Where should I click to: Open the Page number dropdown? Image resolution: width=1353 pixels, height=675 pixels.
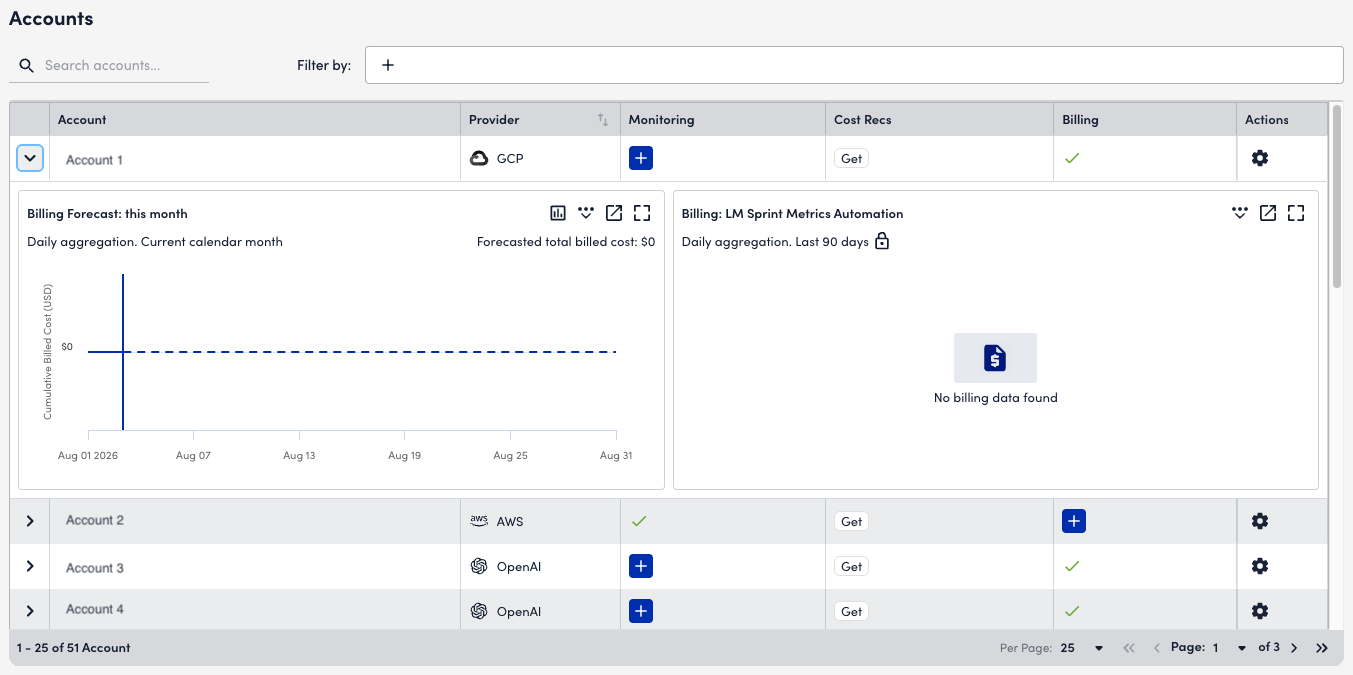tap(1230, 648)
